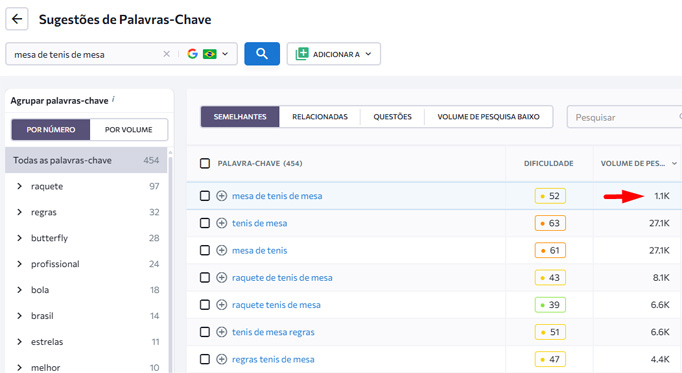Go back with the arrow button
Screen dimensions: 682x373
click(17, 19)
